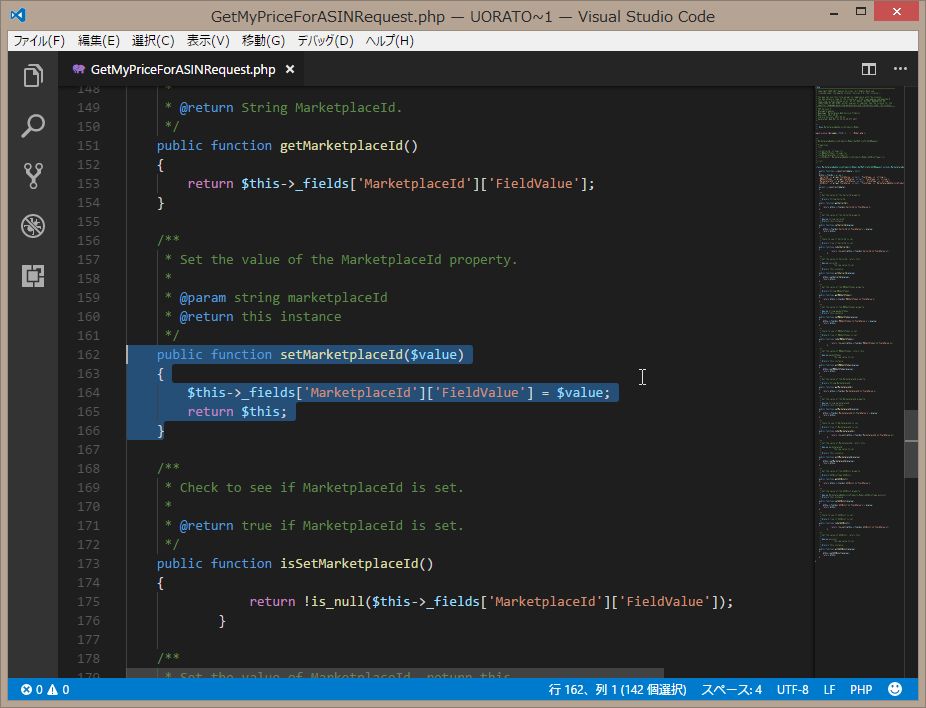
Task: Open the Extensions view in activity bar
Action: [x=33, y=276]
